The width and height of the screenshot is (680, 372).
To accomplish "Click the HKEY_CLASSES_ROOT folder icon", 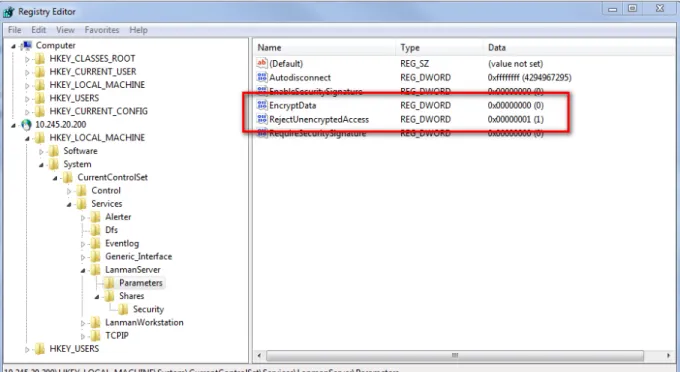I will tap(40, 59).
